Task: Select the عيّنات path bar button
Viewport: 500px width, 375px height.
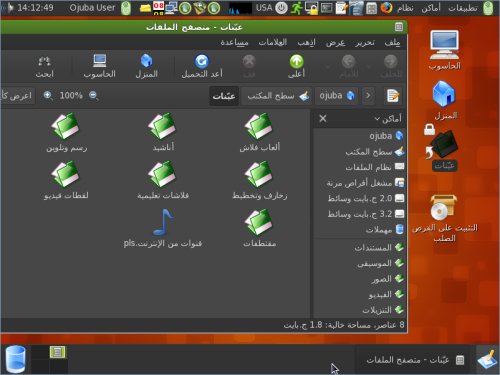Action: [224, 96]
